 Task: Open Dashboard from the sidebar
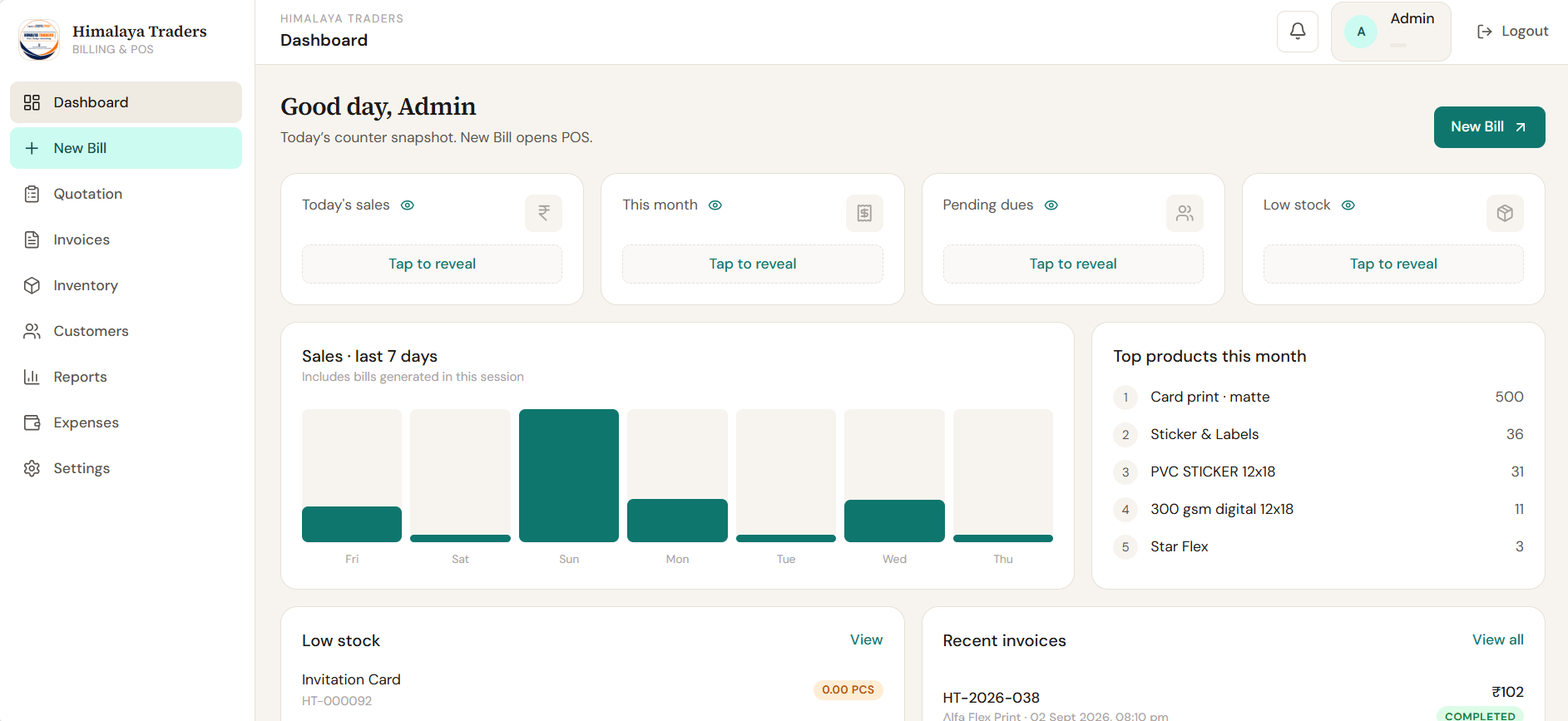tap(126, 102)
